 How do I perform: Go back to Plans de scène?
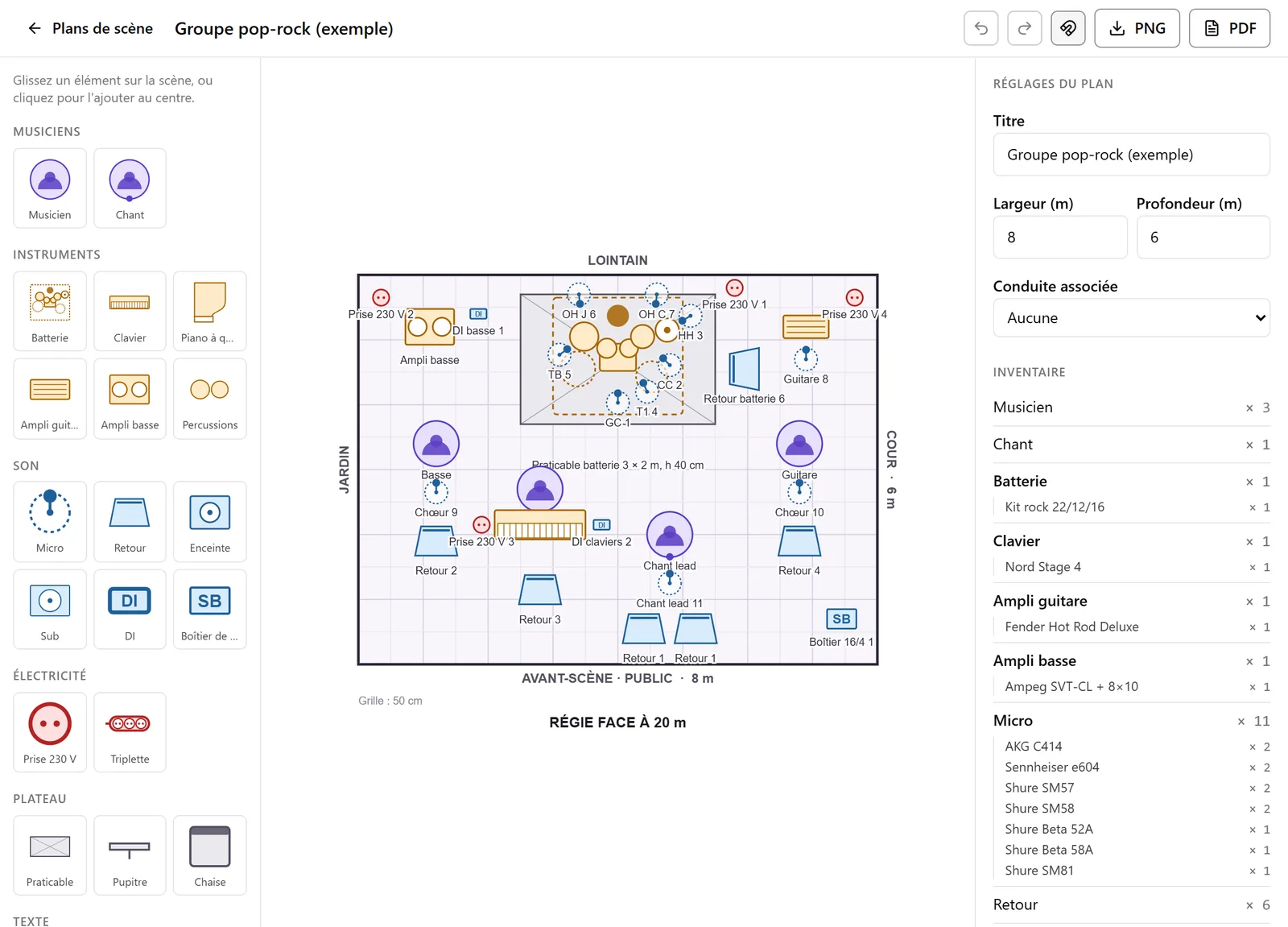click(90, 28)
